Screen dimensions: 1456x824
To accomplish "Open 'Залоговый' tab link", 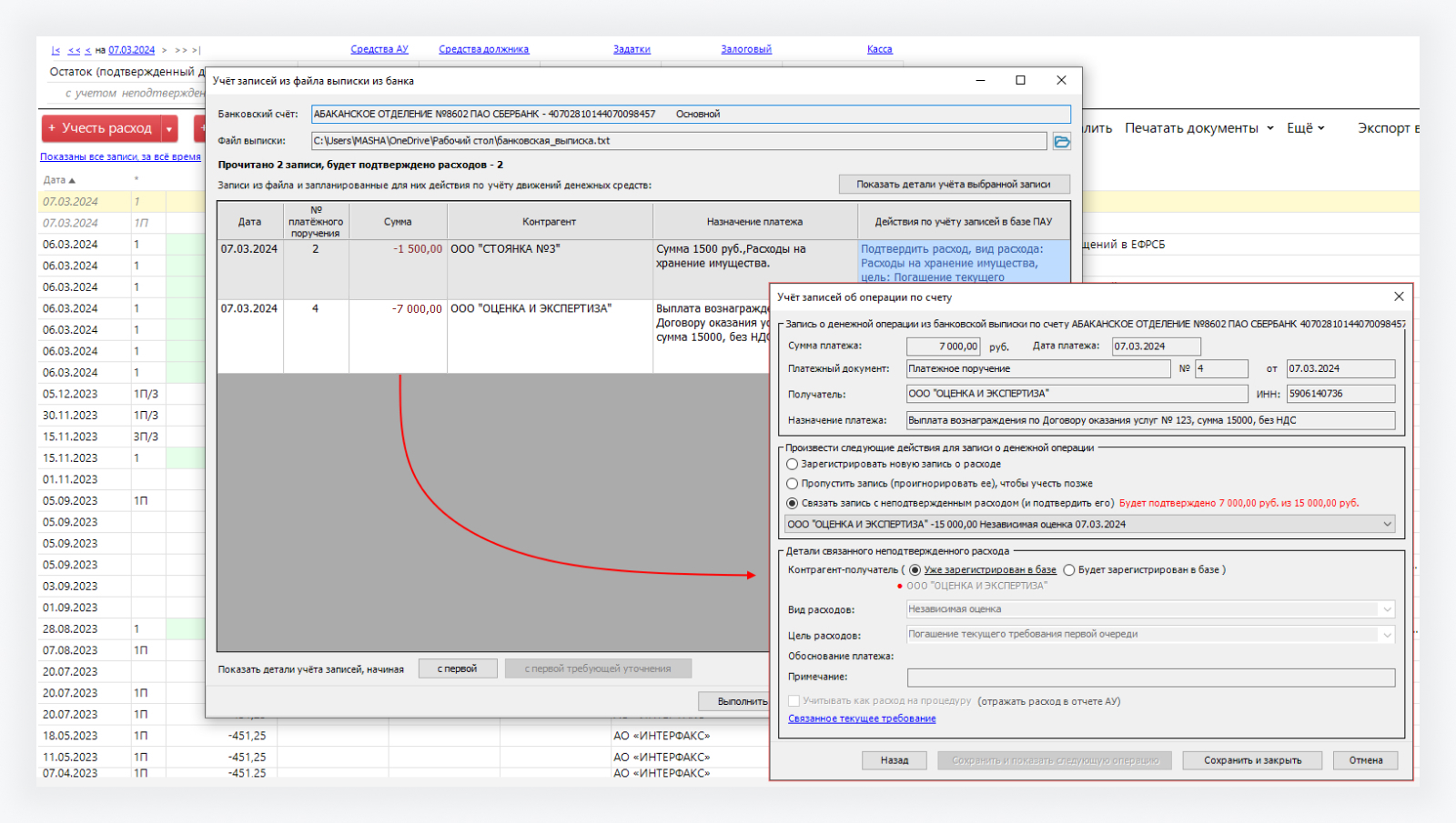I will [746, 49].
